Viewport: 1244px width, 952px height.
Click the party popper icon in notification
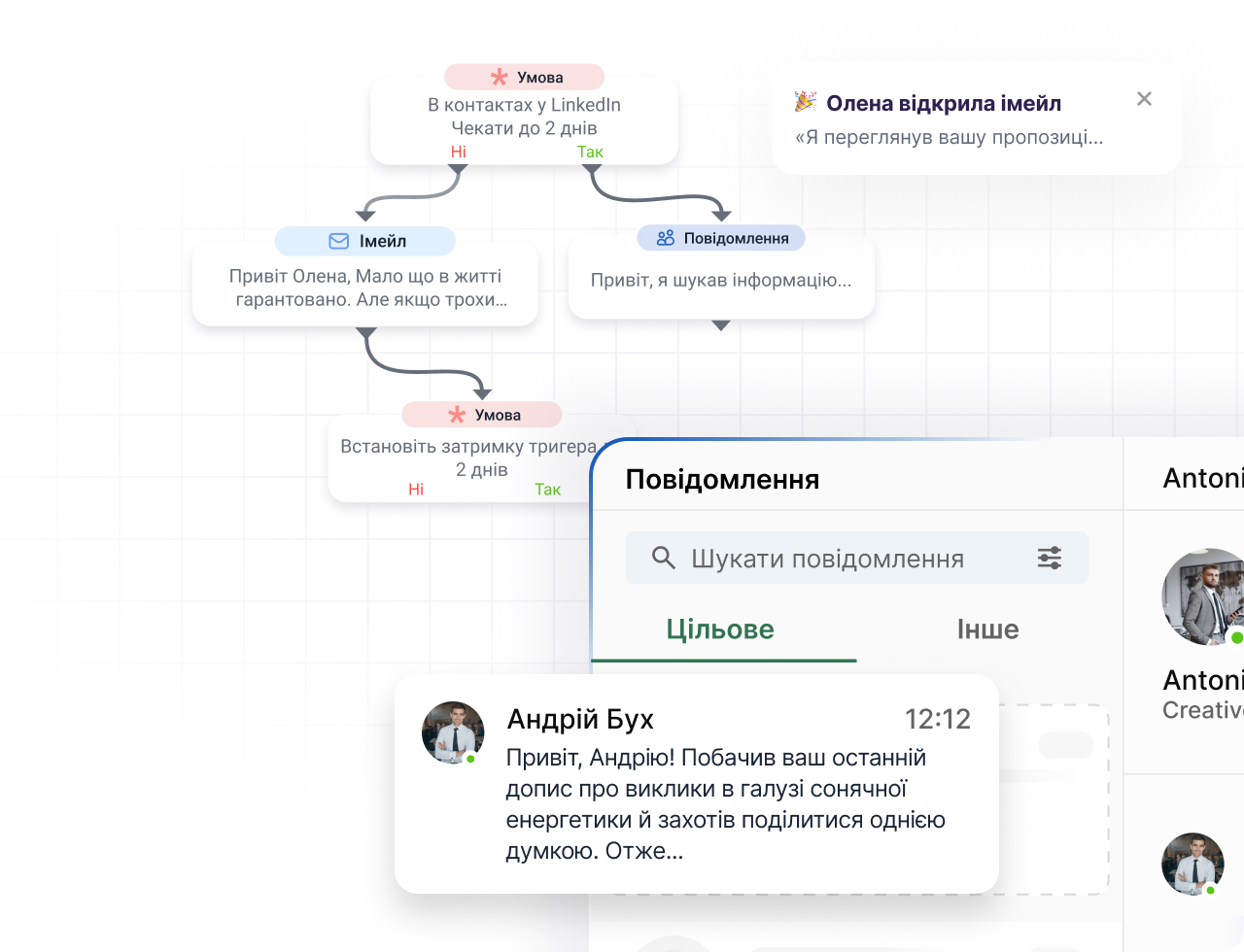(806, 102)
